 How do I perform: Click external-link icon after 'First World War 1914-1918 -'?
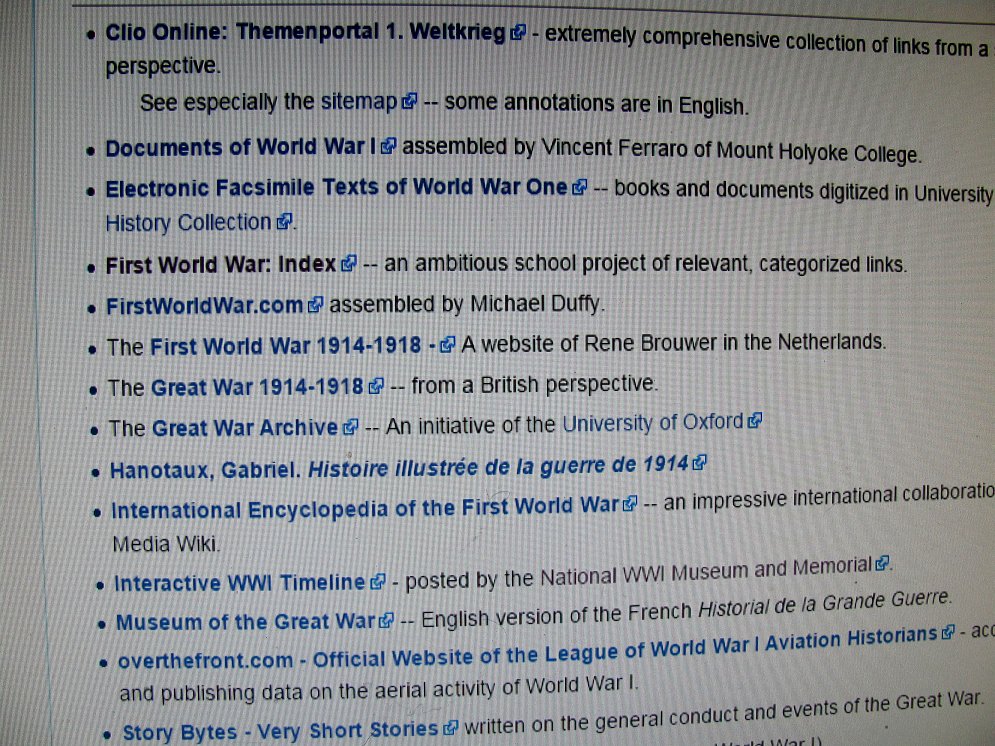point(447,344)
